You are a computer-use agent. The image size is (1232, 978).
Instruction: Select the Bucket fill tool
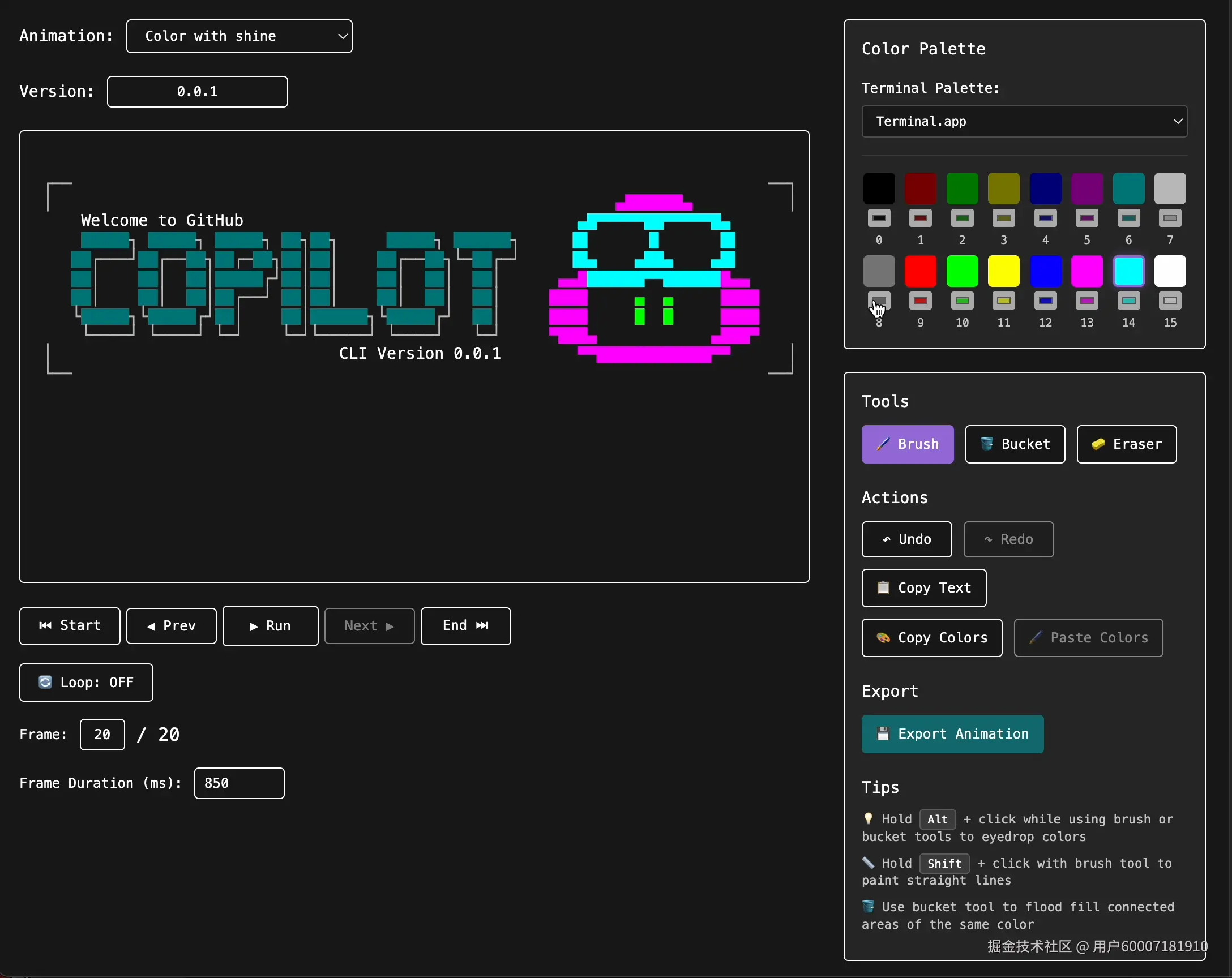[1015, 444]
